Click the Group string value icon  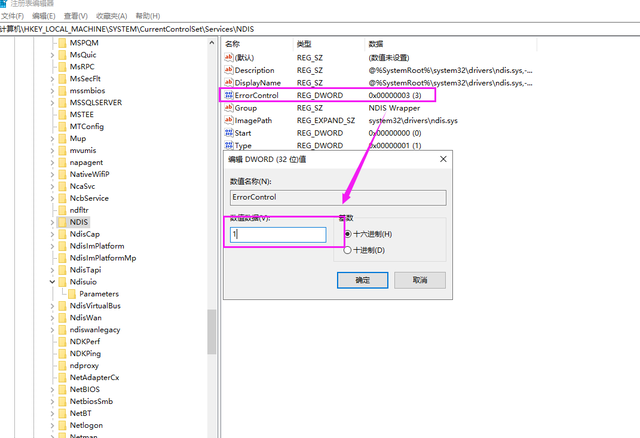coord(229,108)
